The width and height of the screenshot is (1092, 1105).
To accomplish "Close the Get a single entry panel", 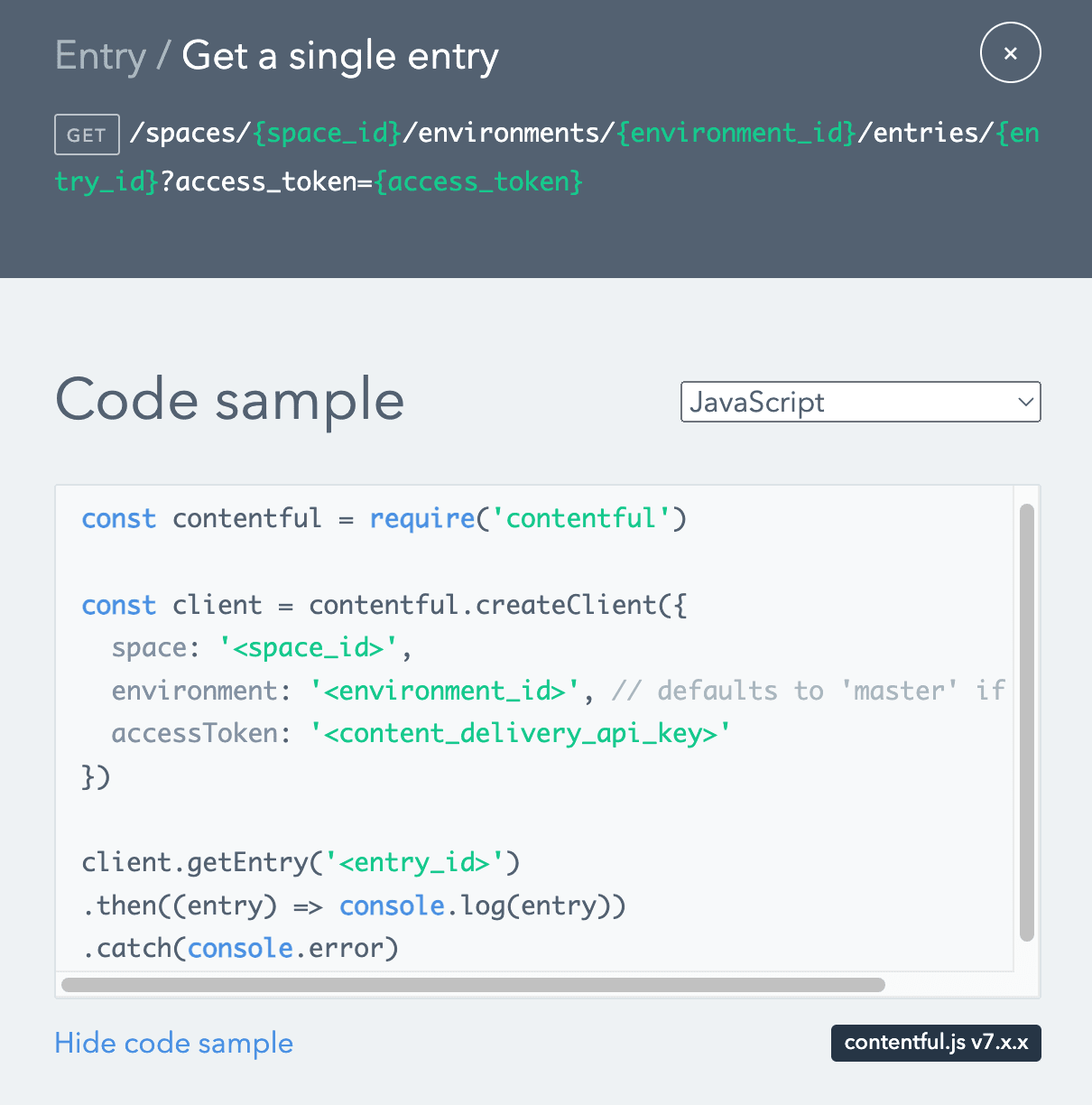I will coord(1010,53).
